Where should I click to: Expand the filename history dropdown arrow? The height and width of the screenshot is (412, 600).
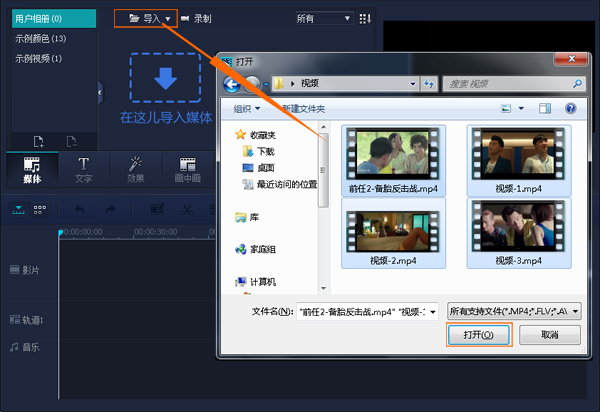point(433,312)
